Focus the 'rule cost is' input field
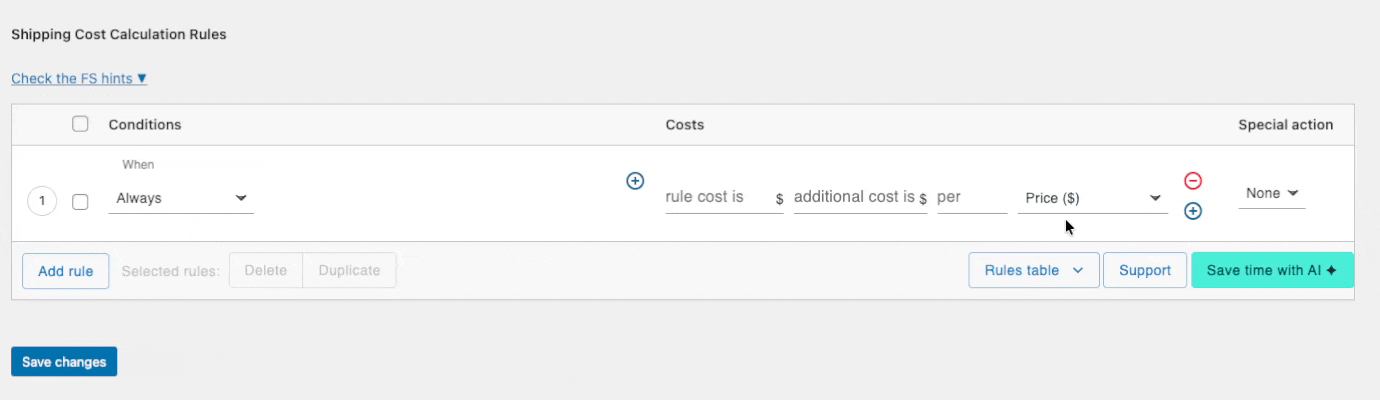Screen dimensions: 1380x400 tap(718, 198)
